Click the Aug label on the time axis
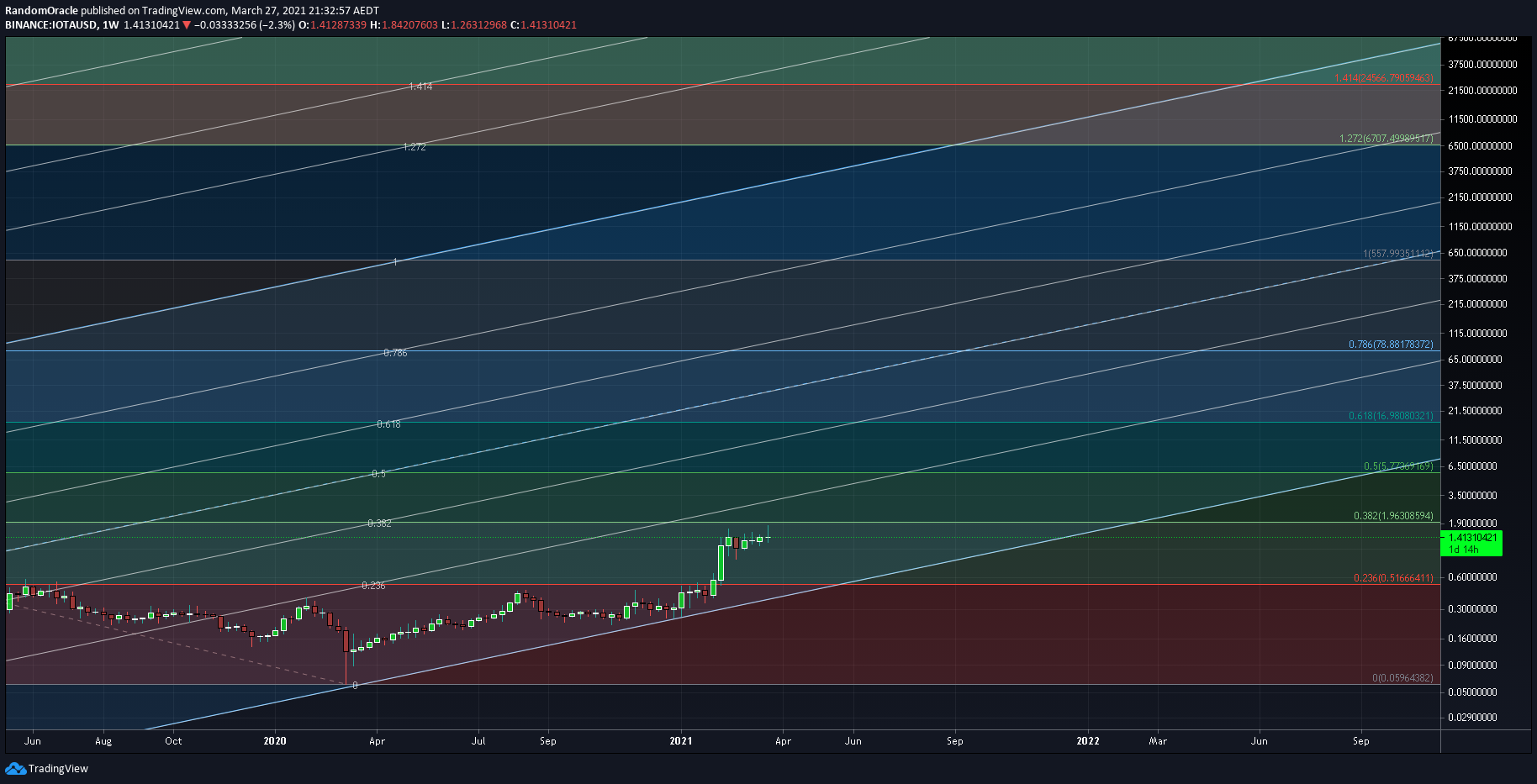Image resolution: width=1537 pixels, height=784 pixels. (103, 741)
